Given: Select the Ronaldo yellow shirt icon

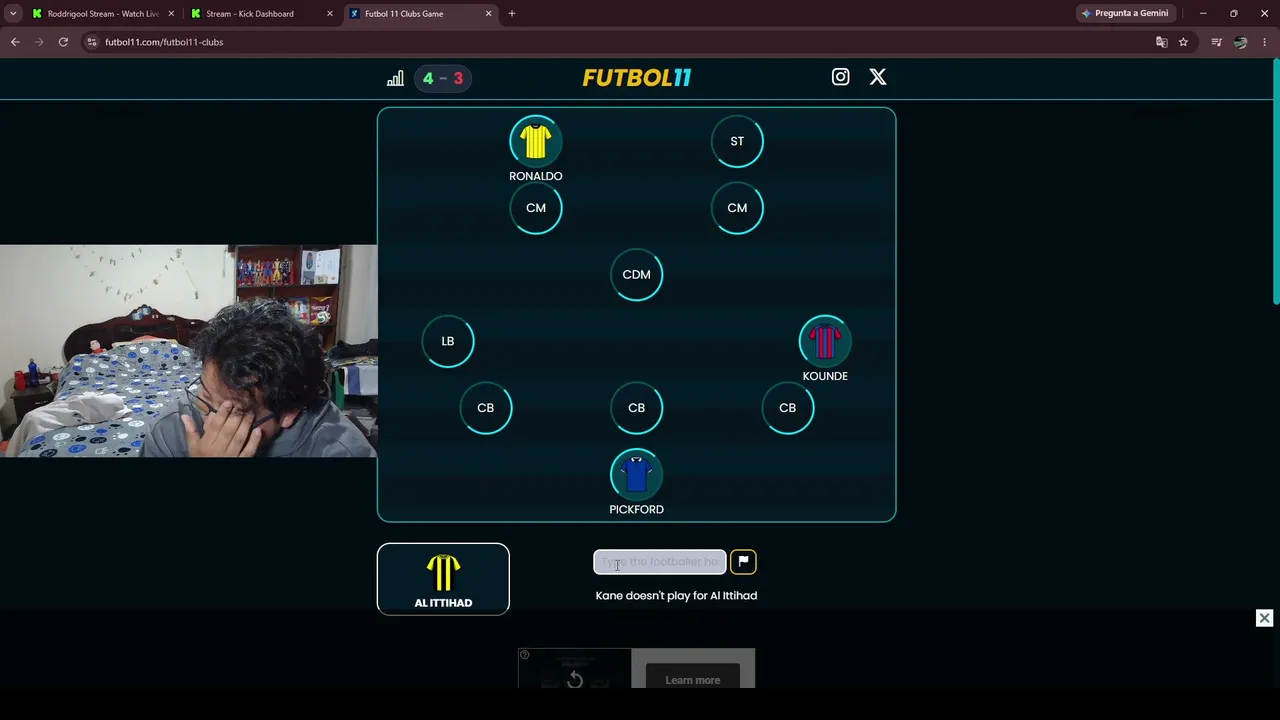Looking at the screenshot, I should click(x=535, y=141).
